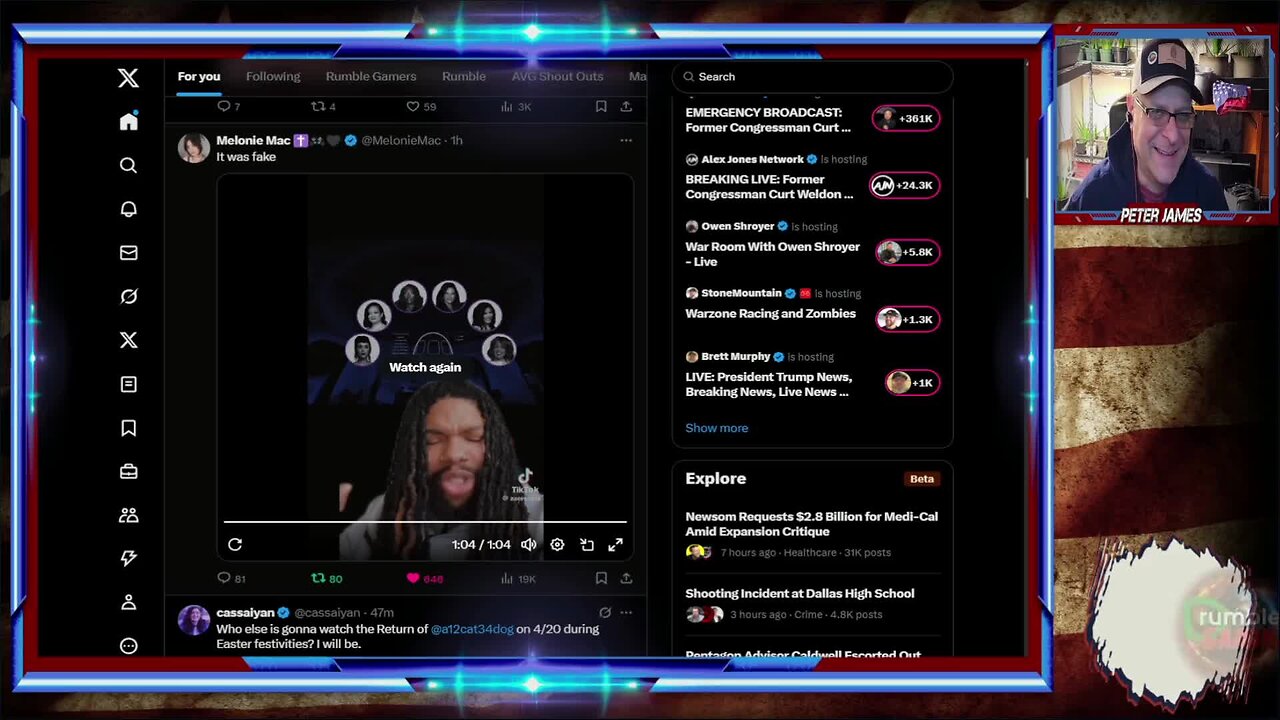Click the +5.8K listeners badge
1280x720 pixels.
pos(907,252)
